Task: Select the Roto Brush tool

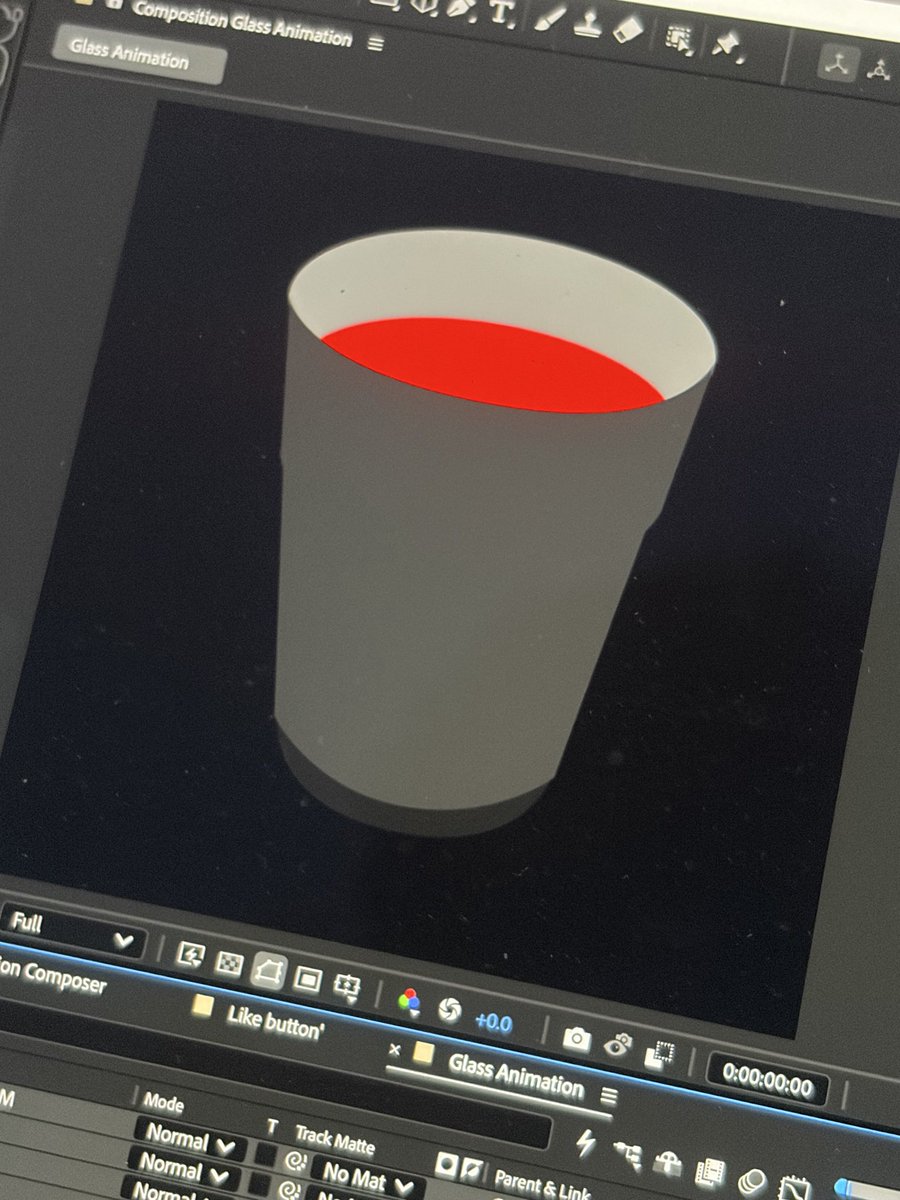Action: pyautogui.click(x=680, y=40)
